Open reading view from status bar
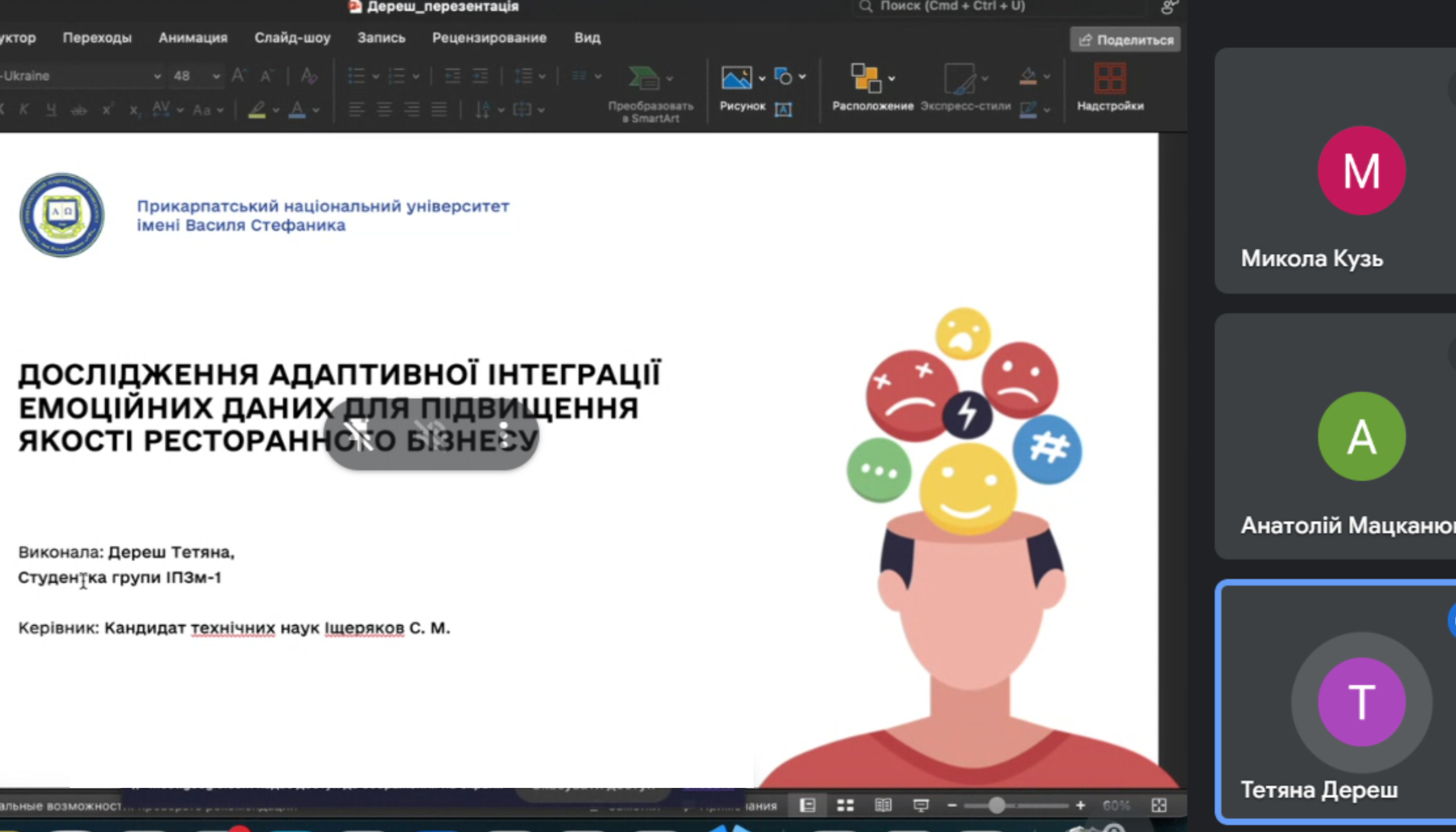This screenshot has width=1456, height=832. [x=883, y=805]
